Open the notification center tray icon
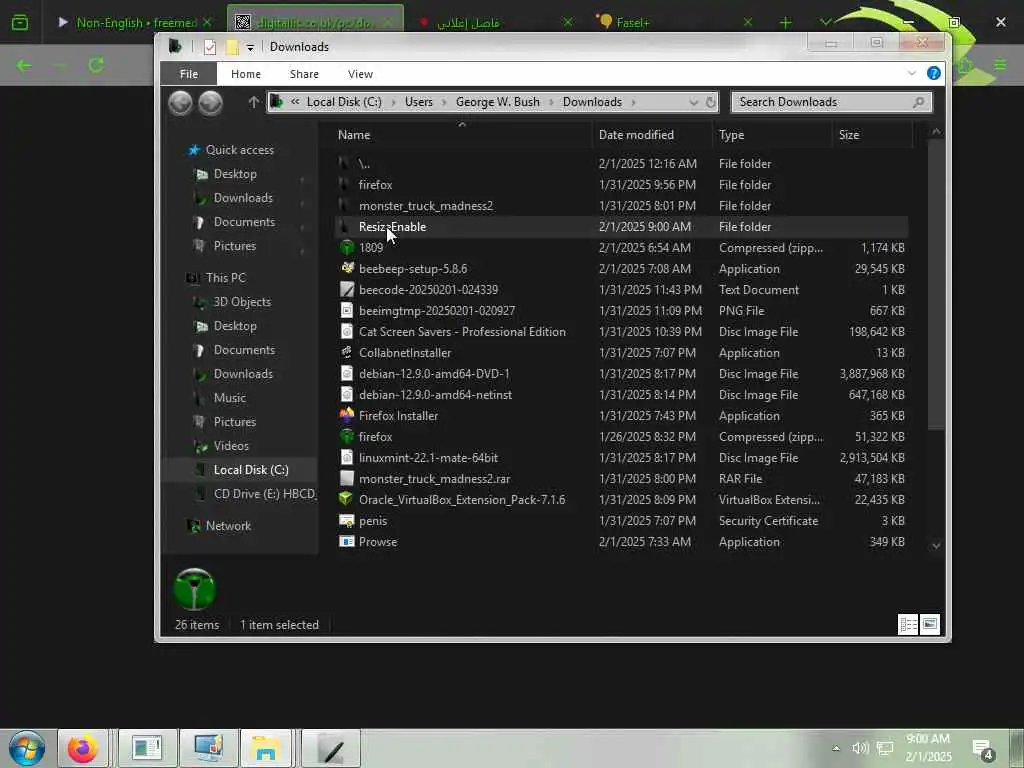Screen dimensions: 1024x768 (982, 750)
